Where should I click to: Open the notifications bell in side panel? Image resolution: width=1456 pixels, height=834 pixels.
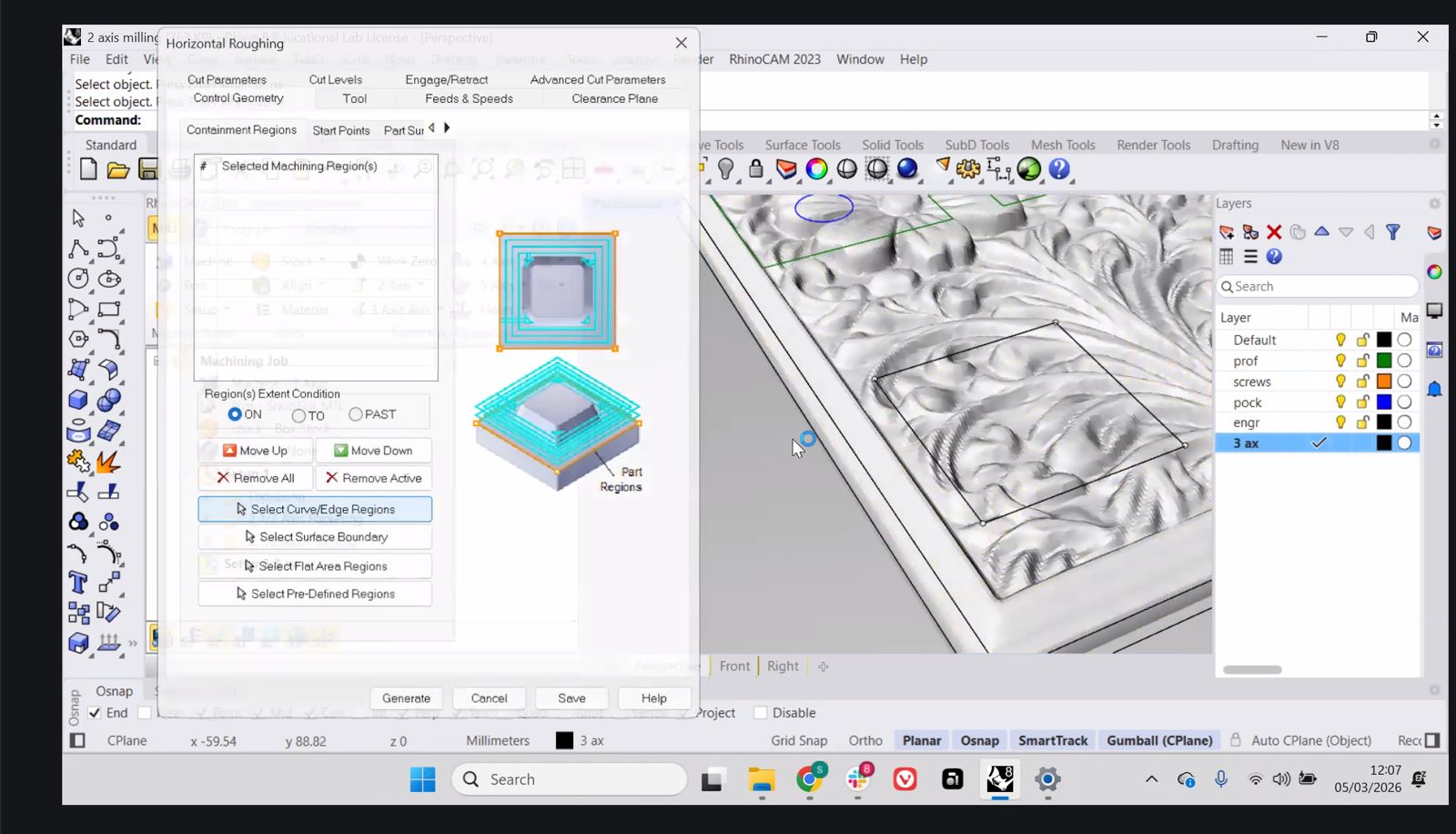pyautogui.click(x=1434, y=390)
